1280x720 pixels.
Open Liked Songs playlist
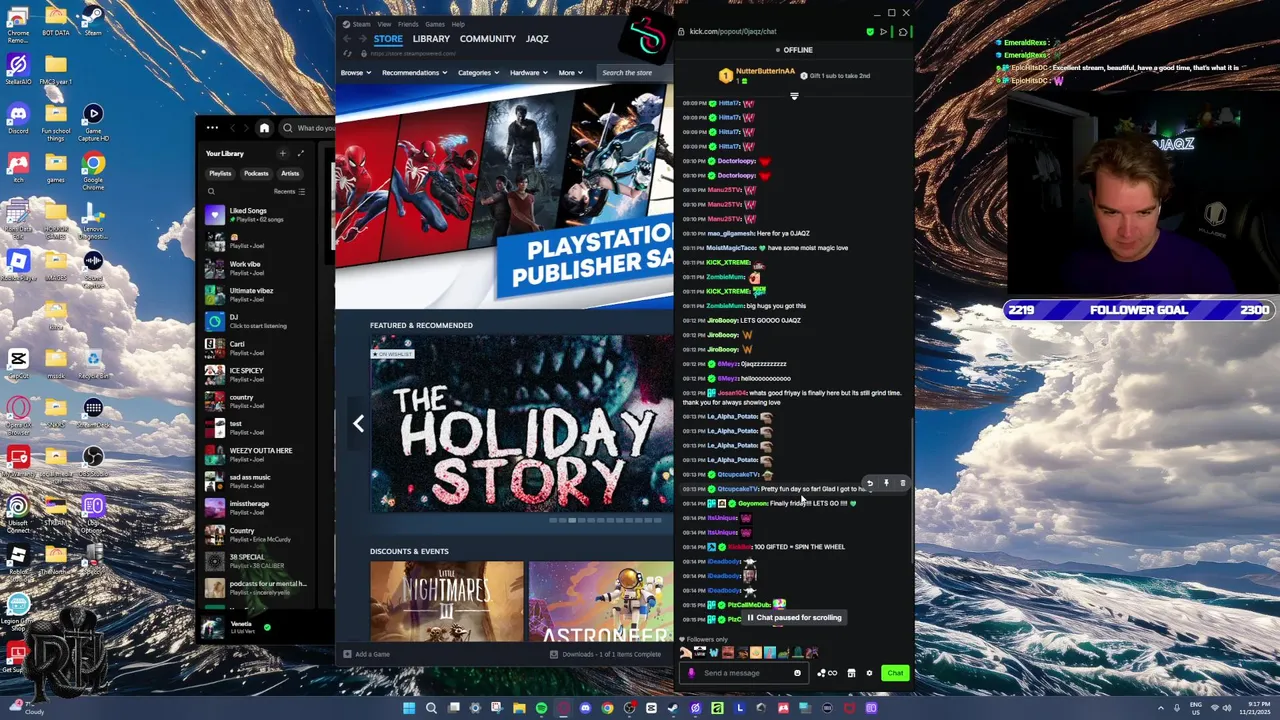coord(260,215)
